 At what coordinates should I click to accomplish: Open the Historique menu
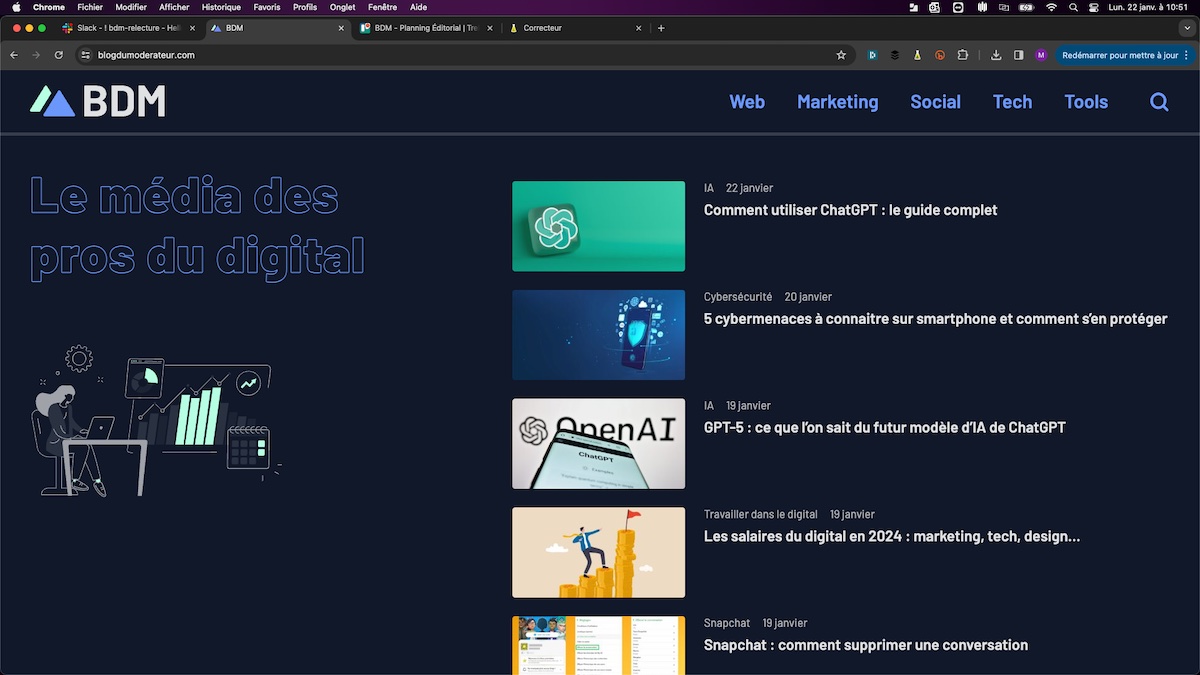click(x=221, y=7)
